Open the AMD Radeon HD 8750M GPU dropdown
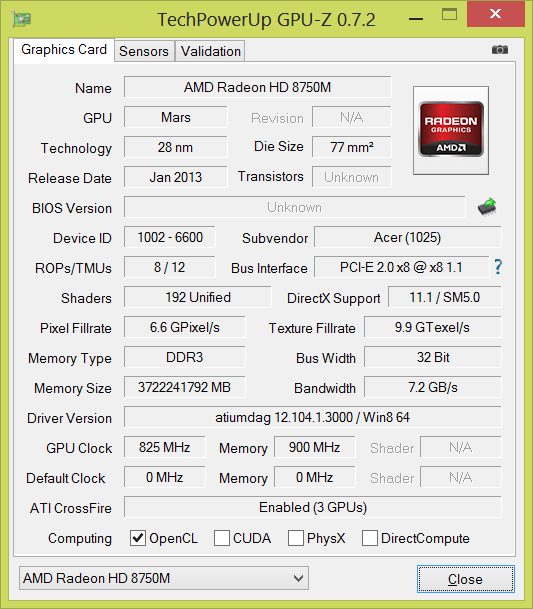The image size is (533, 609). (164, 578)
